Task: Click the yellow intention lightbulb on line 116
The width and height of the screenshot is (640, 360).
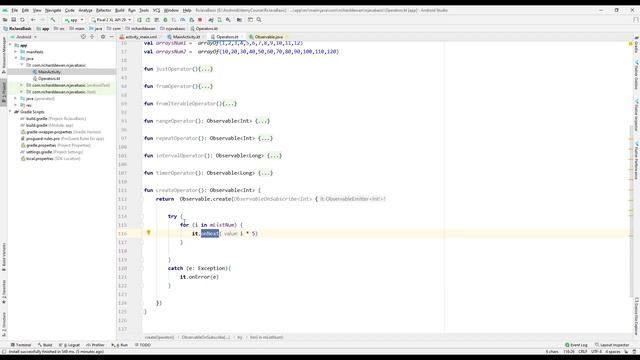Action: pyautogui.click(x=149, y=233)
